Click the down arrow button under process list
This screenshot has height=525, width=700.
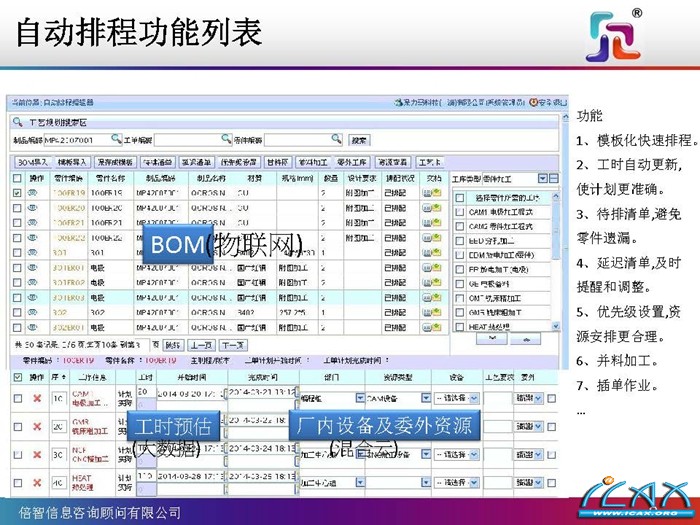[x=492, y=339]
